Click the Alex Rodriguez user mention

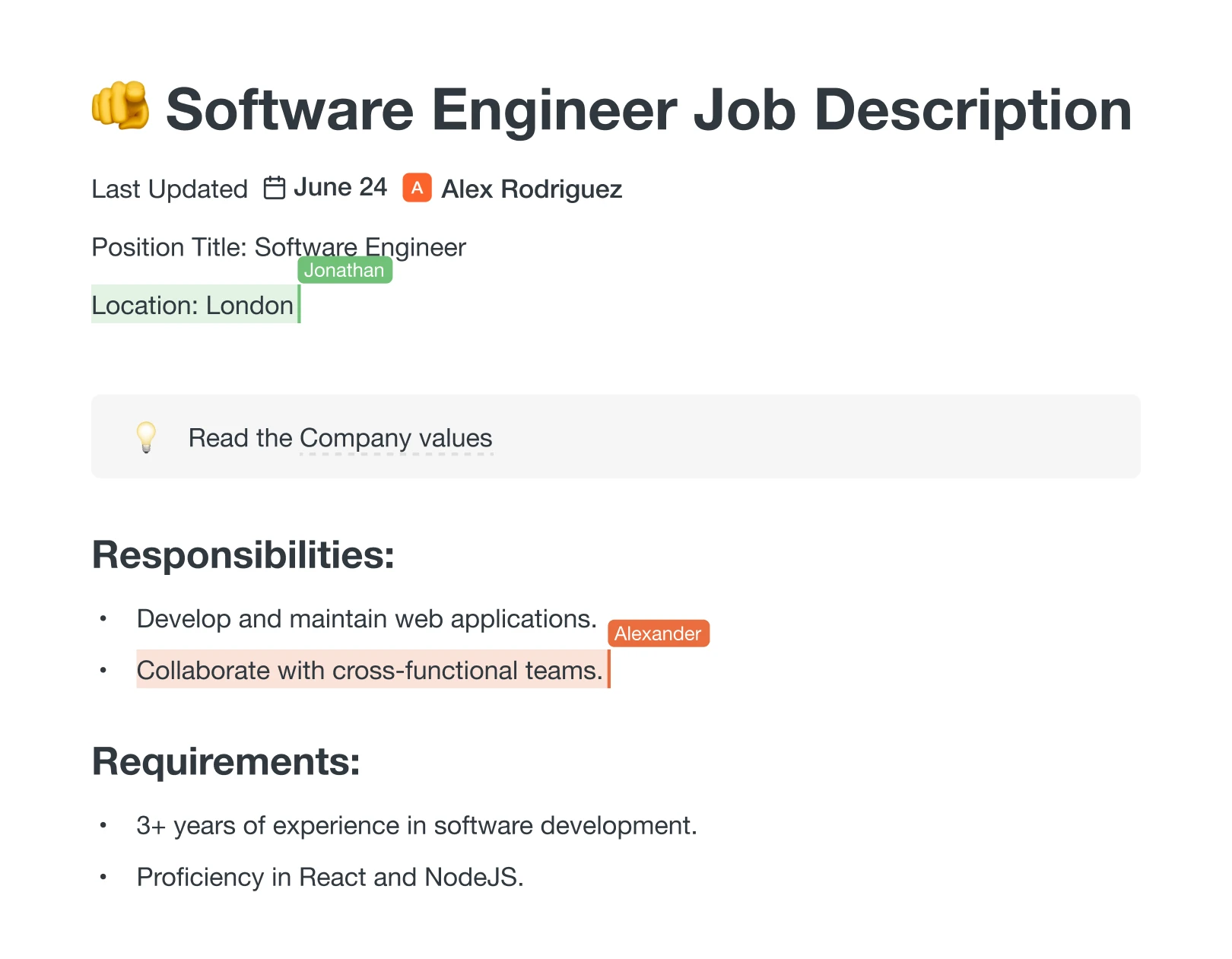(x=531, y=189)
